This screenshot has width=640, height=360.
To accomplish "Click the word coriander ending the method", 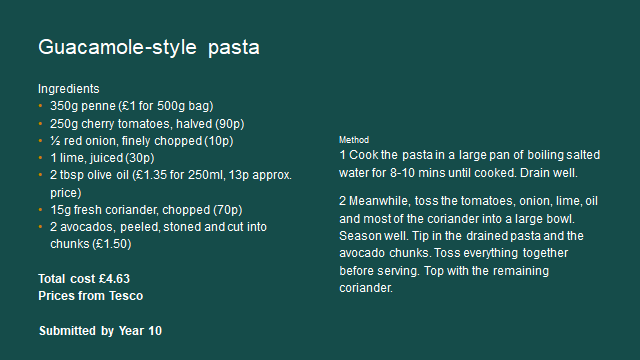I will (366, 288).
